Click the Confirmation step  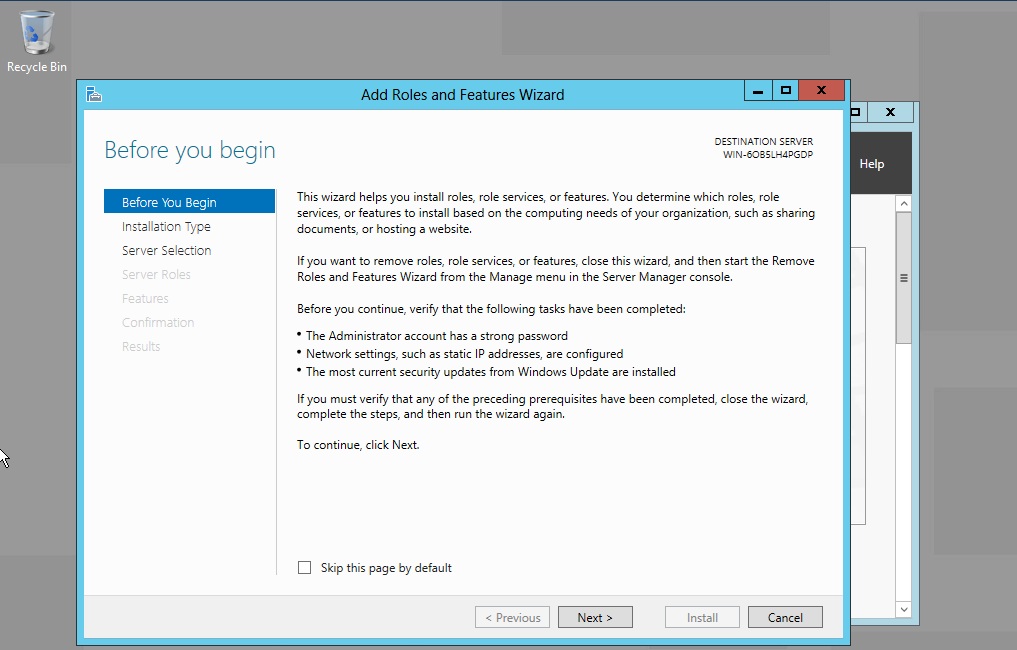pyautogui.click(x=158, y=322)
